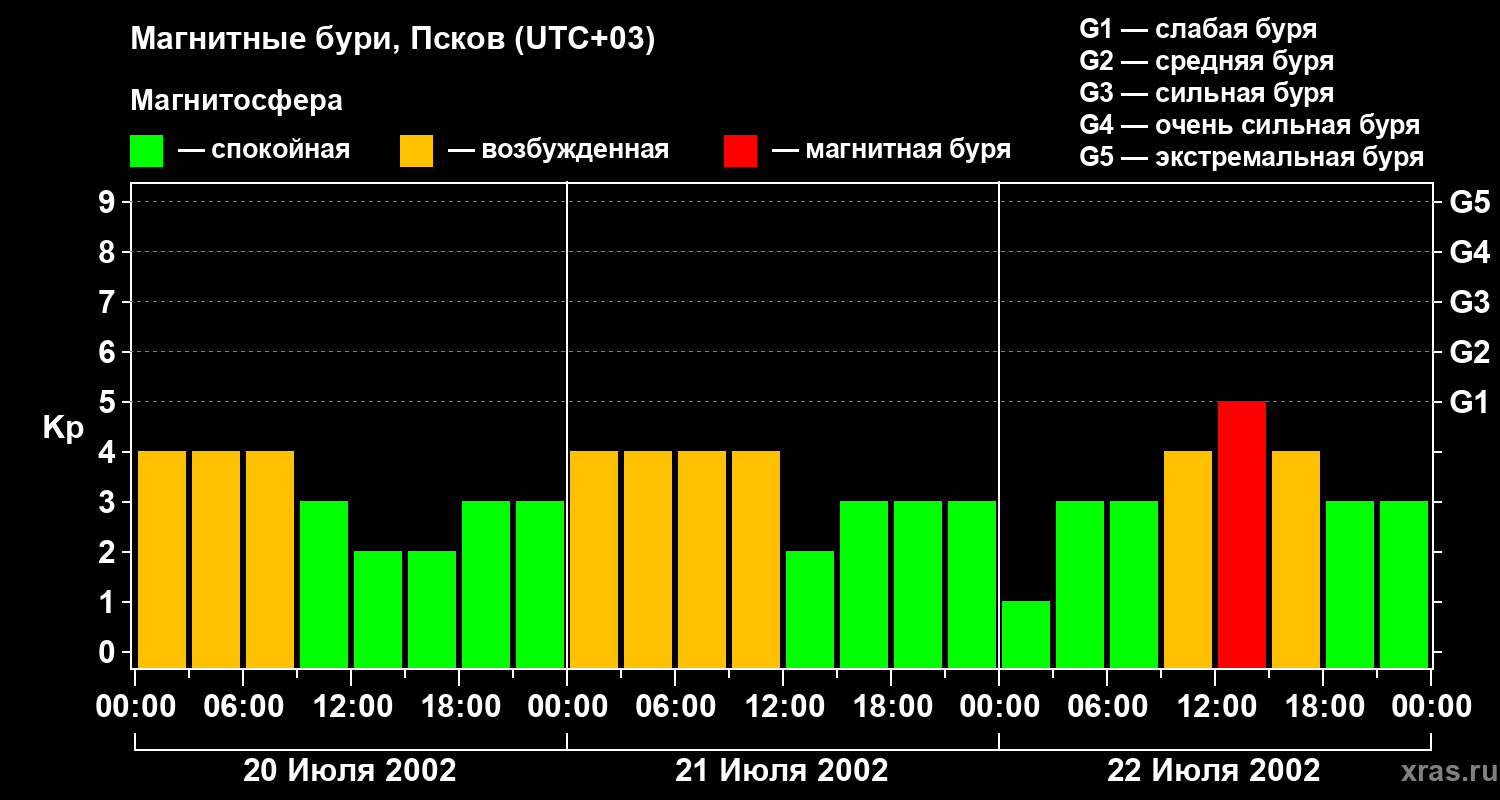Click the '— магнитная буря' legend label
The image size is (1500, 800).
[891, 151]
